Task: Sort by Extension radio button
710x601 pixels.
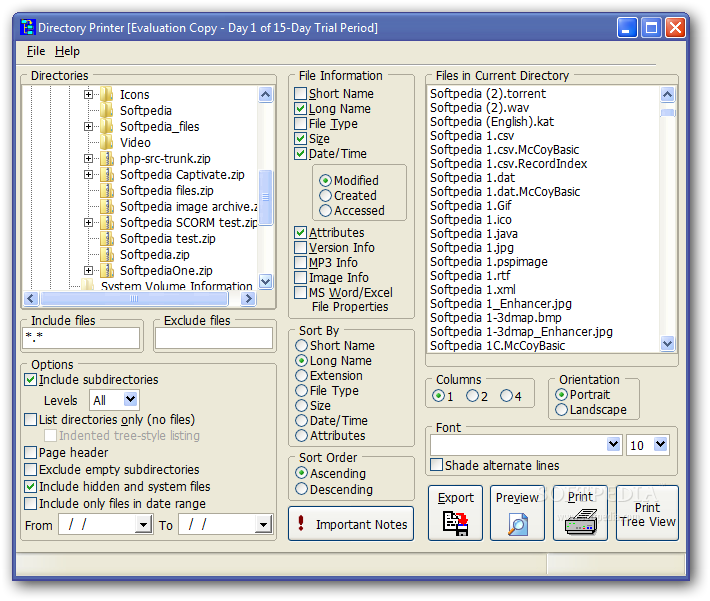Action: coord(301,375)
